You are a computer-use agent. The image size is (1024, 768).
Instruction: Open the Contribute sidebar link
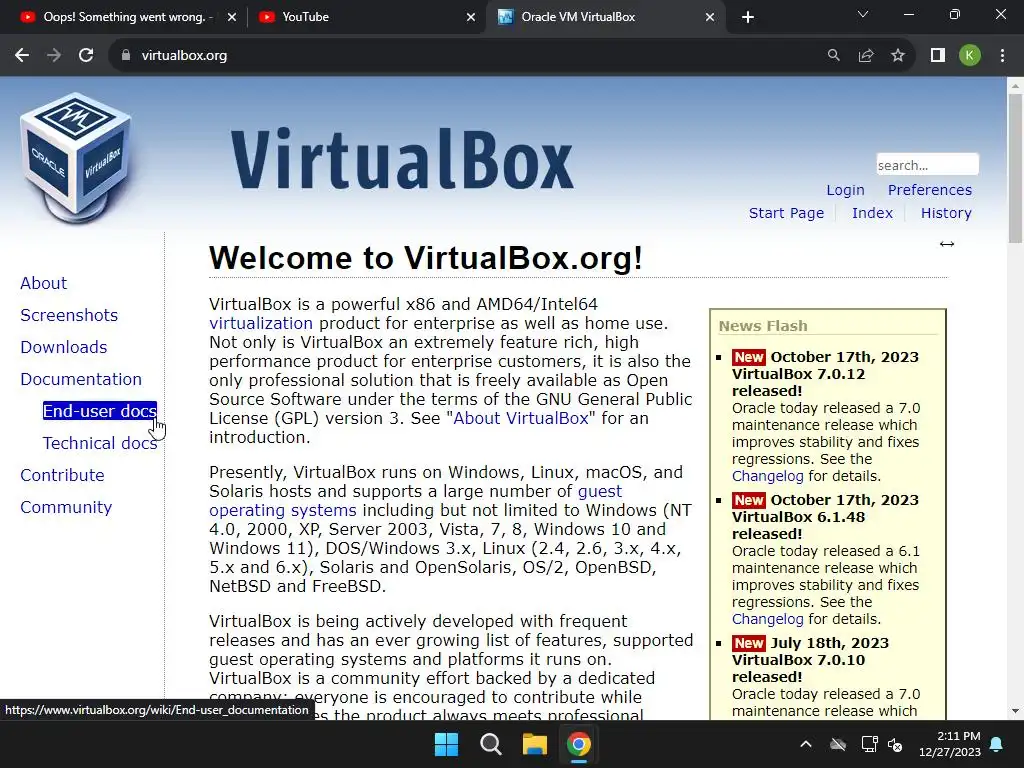(x=63, y=475)
